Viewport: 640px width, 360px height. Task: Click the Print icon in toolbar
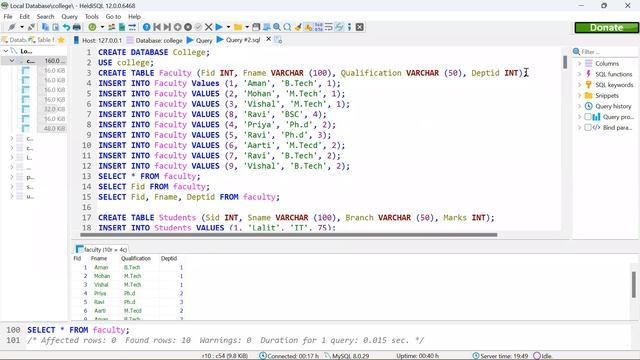point(76,27)
